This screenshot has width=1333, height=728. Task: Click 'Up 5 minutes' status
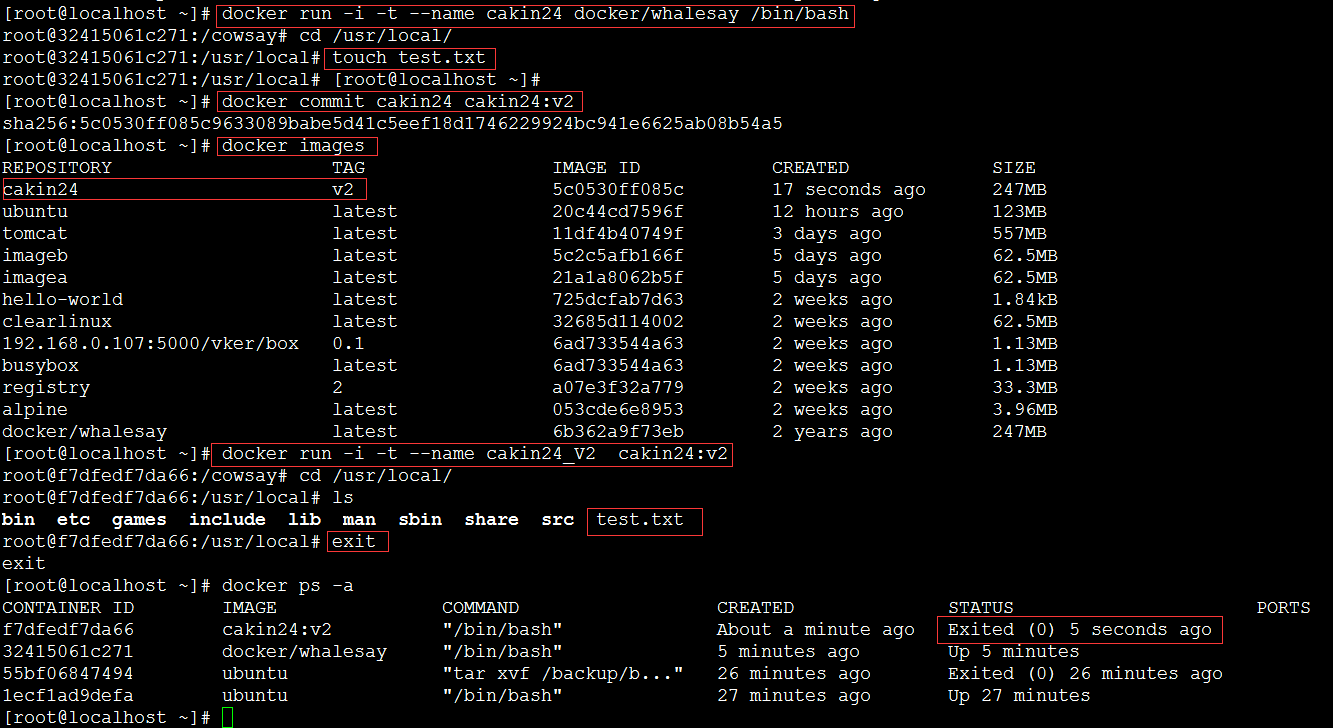pos(1014,652)
